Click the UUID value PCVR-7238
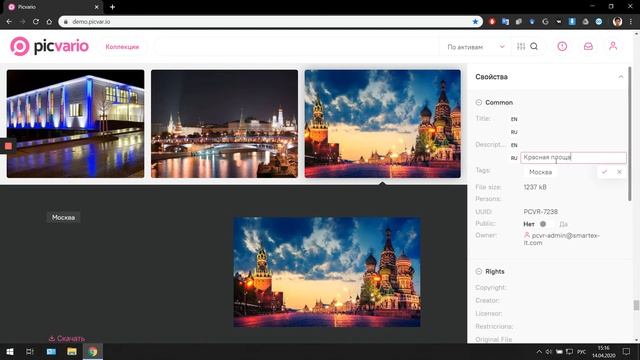This screenshot has height=360, width=640. click(540, 211)
